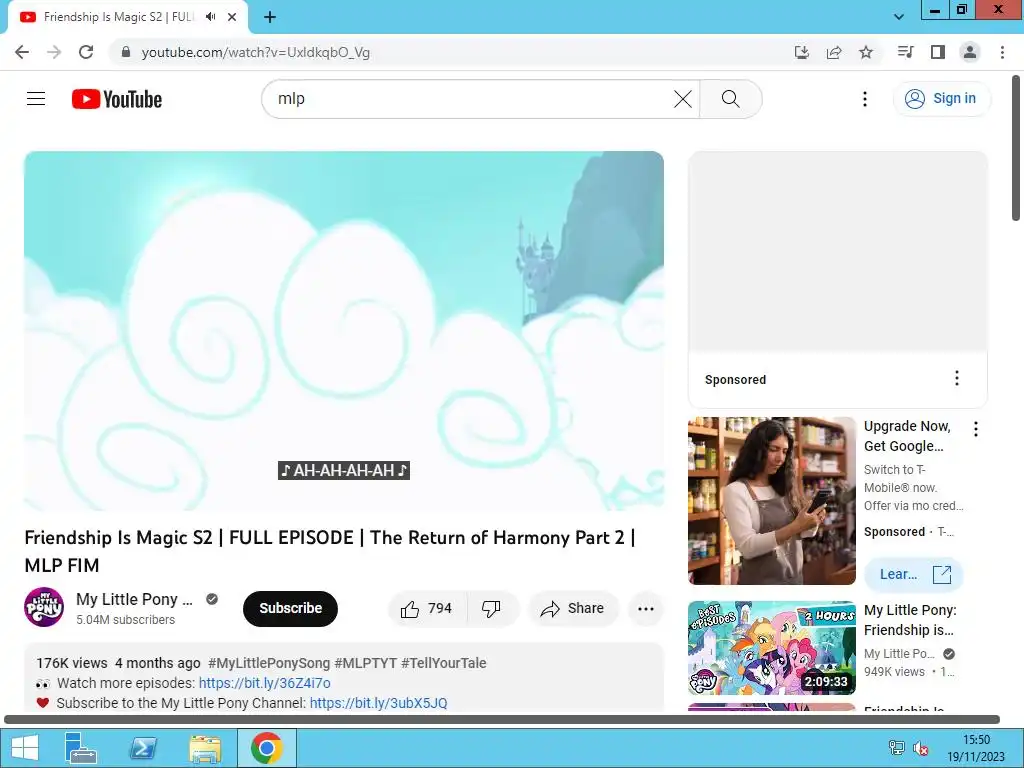Click the browser forward arrow
The image size is (1024, 768).
54,52
